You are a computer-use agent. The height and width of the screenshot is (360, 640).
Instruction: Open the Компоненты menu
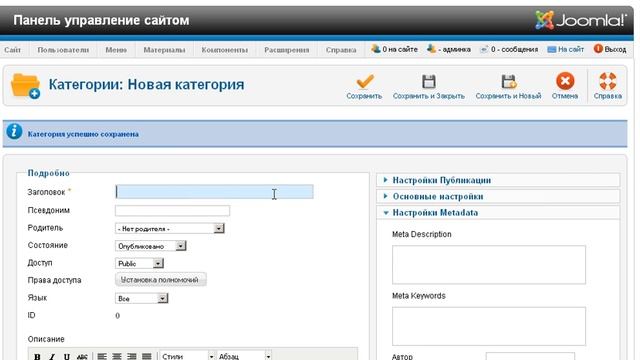(x=224, y=50)
